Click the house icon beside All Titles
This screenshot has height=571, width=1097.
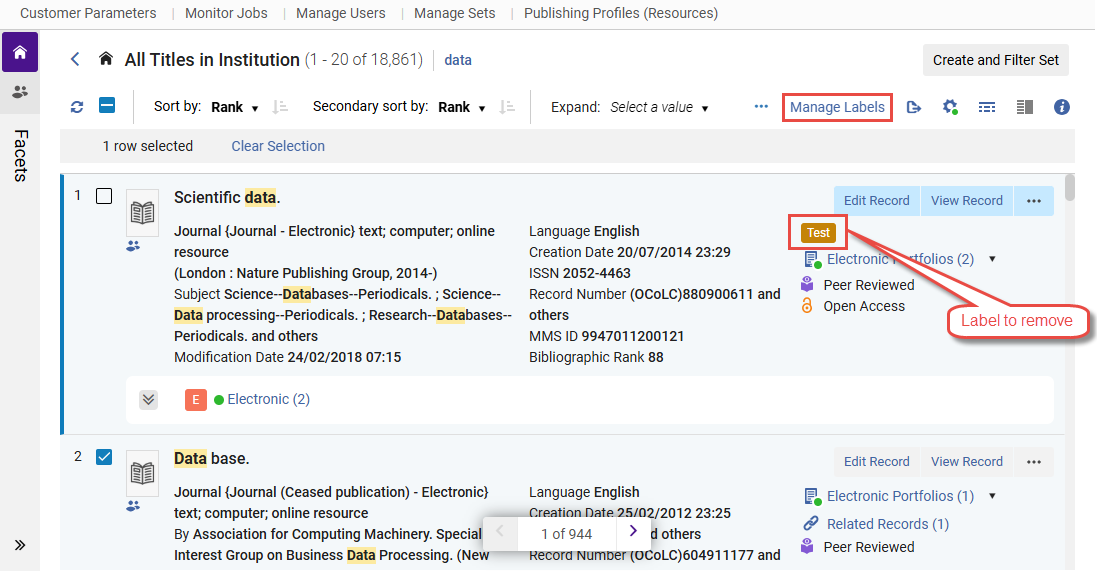coord(106,59)
